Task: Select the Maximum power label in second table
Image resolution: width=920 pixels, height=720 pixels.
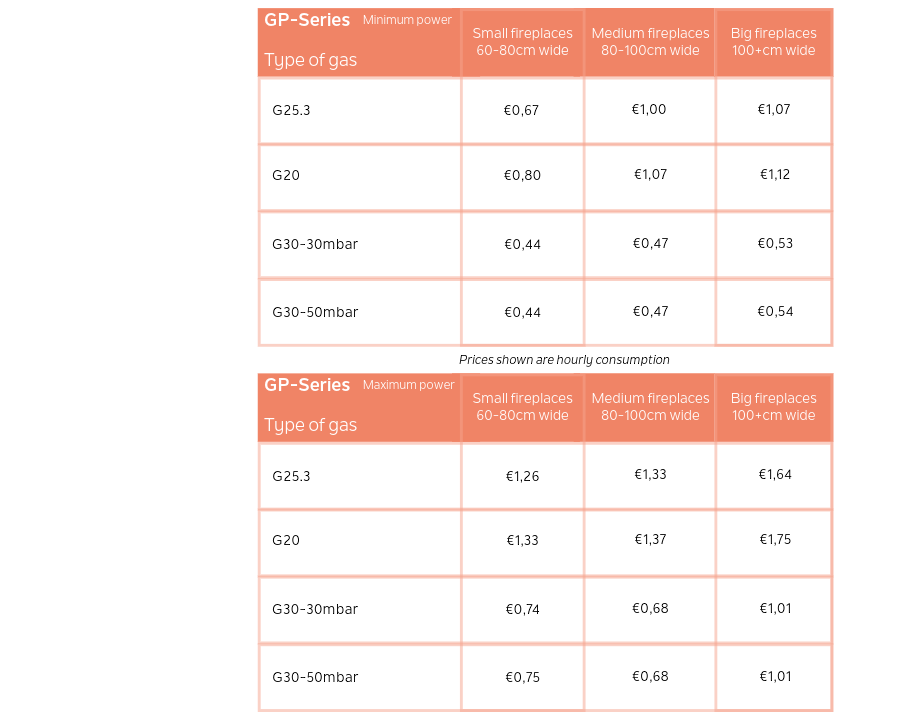Action: (408, 385)
